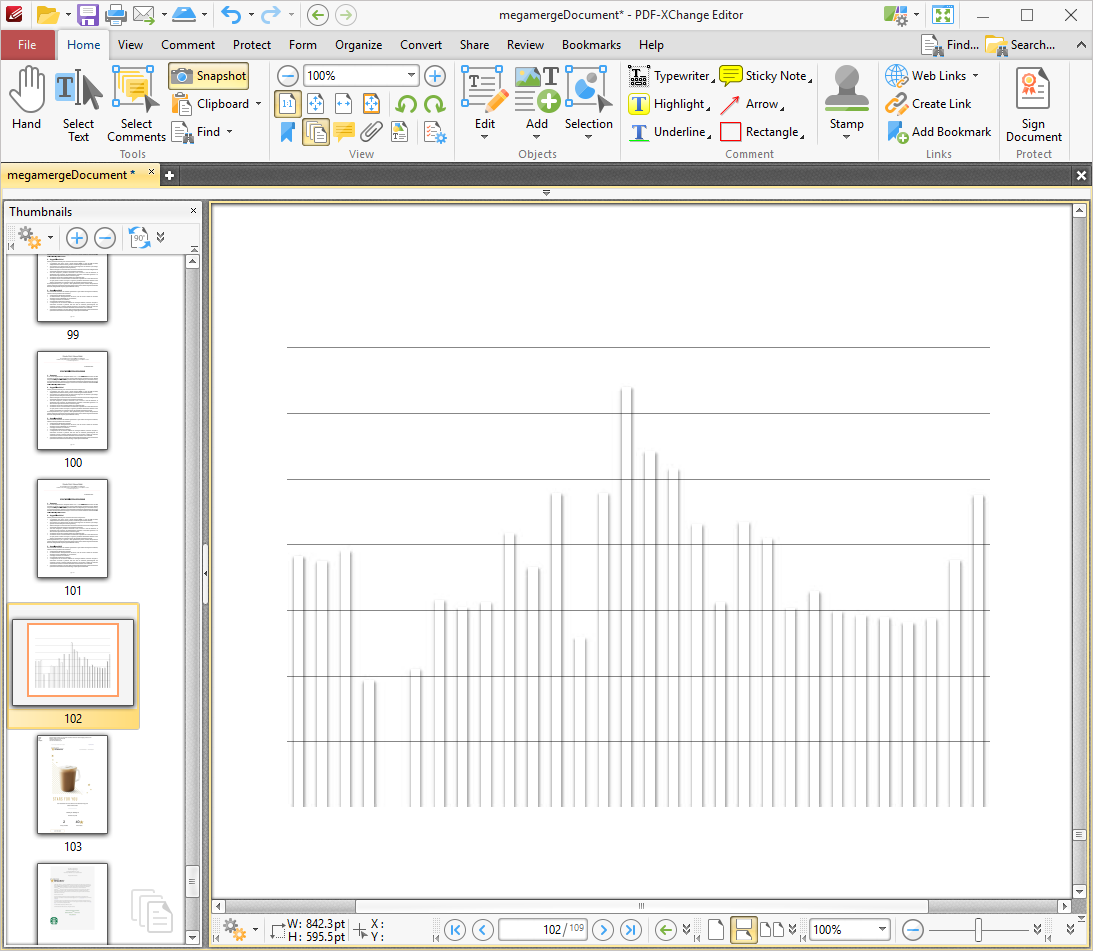
Task: Select the Underline tool
Action: coord(669,132)
